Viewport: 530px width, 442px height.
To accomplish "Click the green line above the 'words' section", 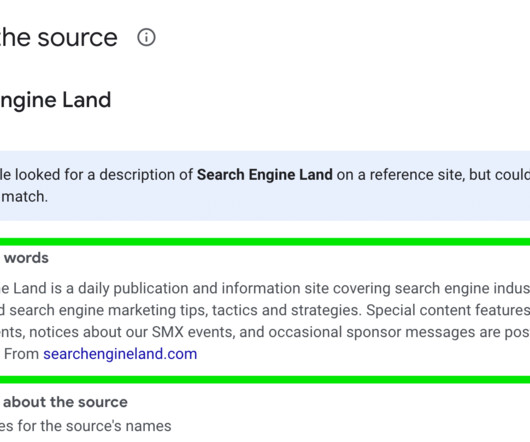I will click(x=265, y=242).
